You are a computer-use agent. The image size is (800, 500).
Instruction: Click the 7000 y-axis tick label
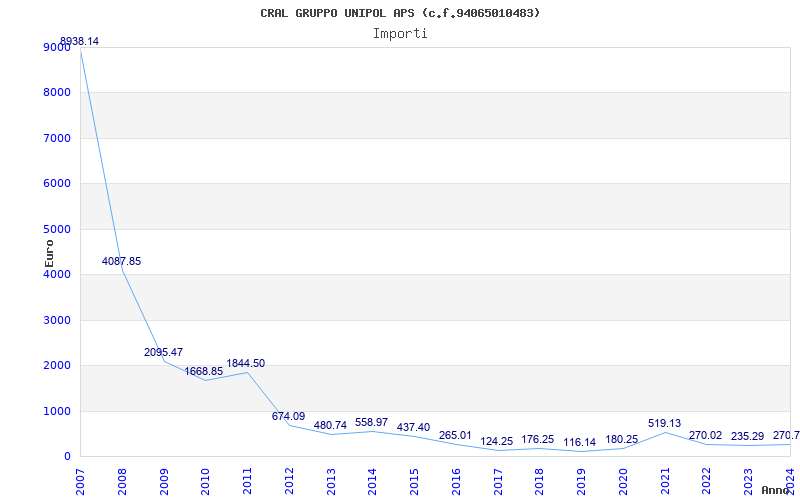pyautogui.click(x=57, y=138)
